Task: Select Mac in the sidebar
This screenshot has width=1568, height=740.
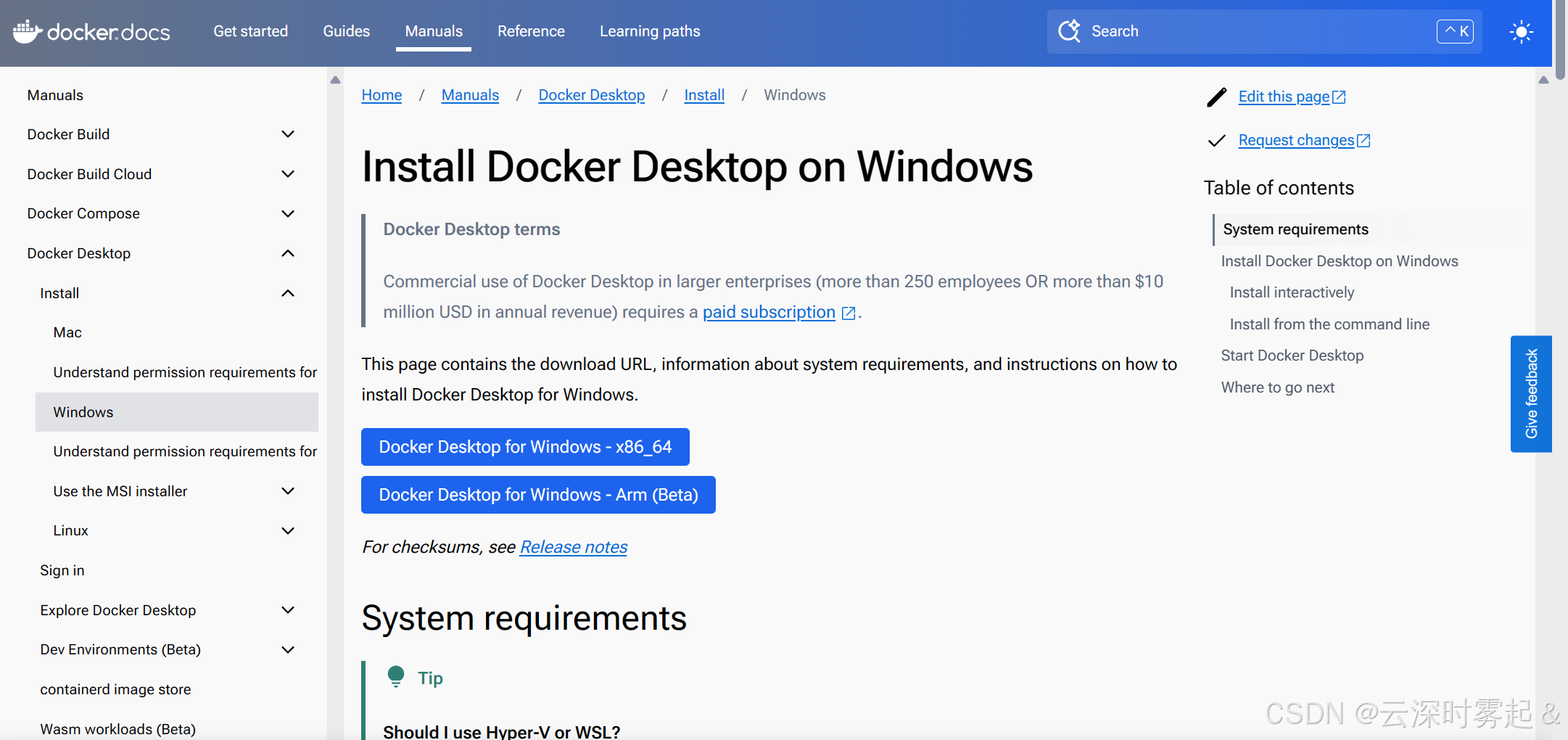Action: click(67, 332)
